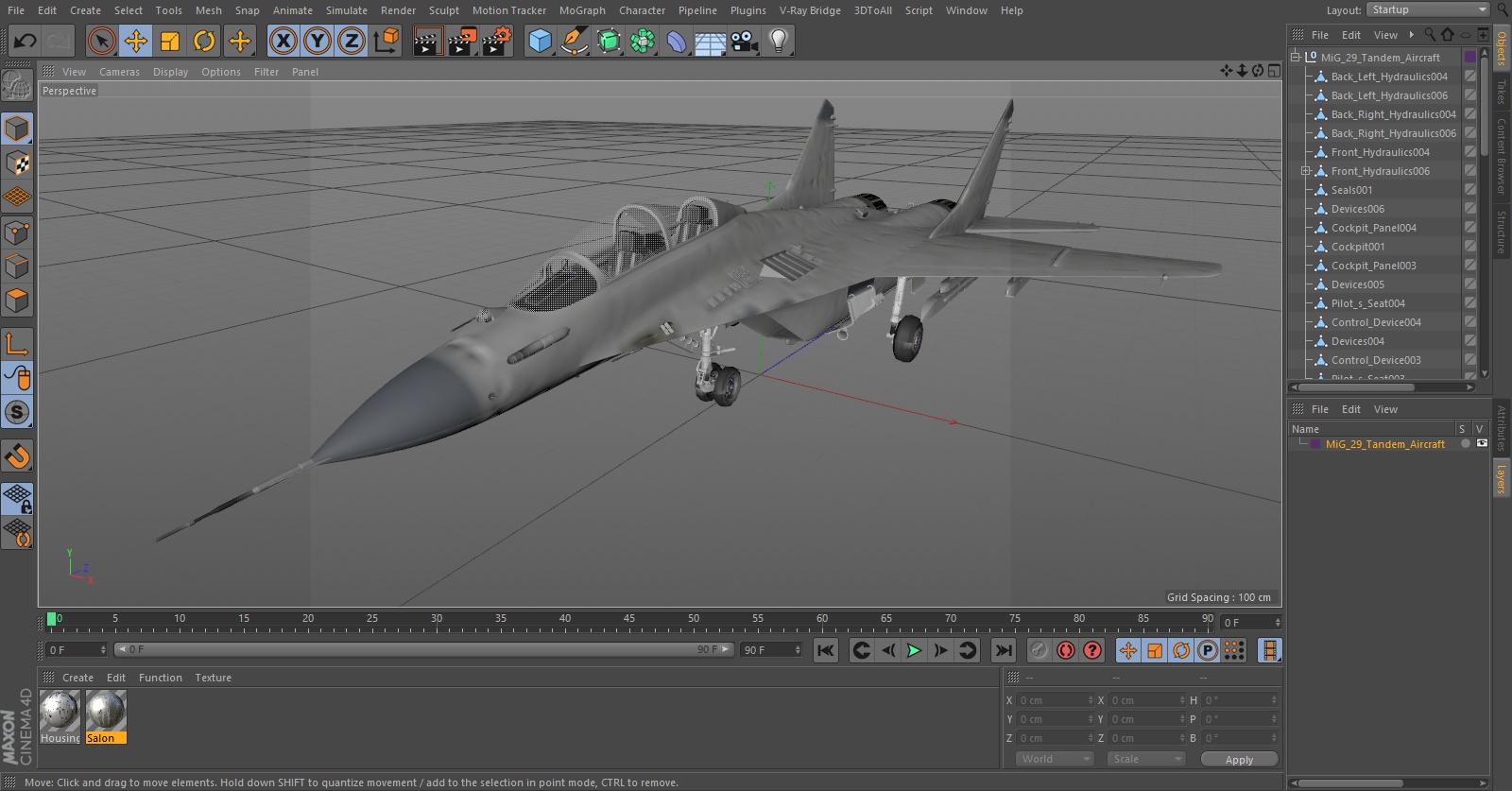1512x791 pixels.
Task: Enable Edges mode
Action: (17, 267)
